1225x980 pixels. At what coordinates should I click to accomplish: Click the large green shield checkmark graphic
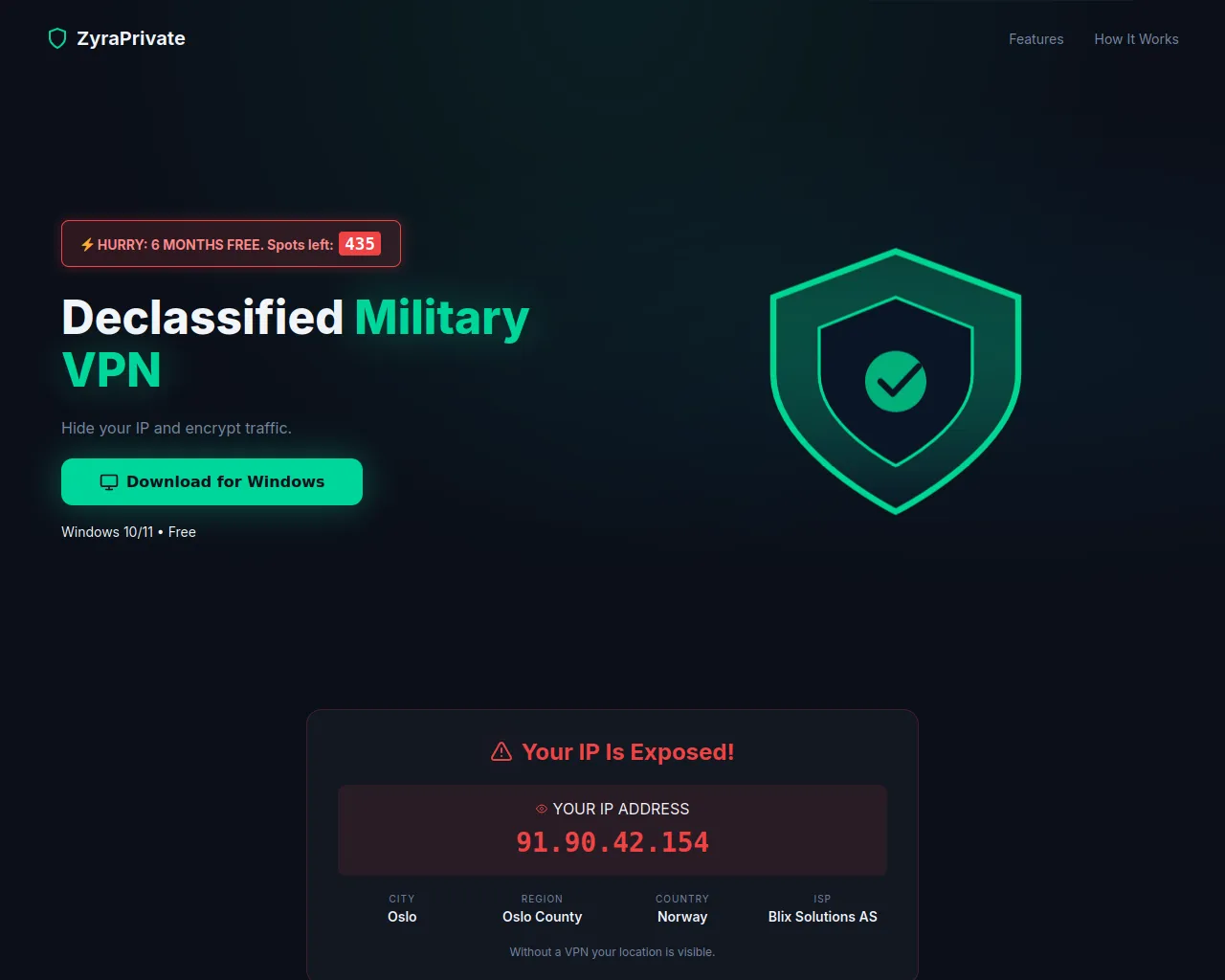click(895, 381)
